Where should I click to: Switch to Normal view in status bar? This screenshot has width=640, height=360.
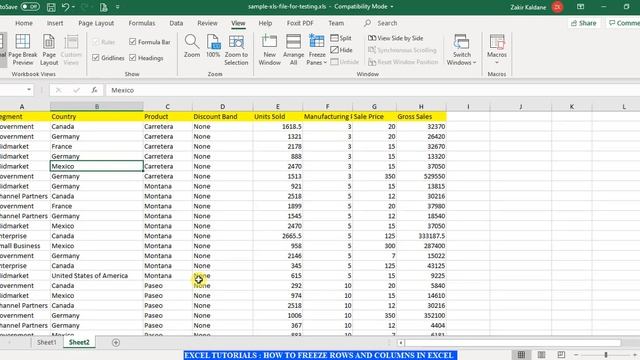pos(521,355)
